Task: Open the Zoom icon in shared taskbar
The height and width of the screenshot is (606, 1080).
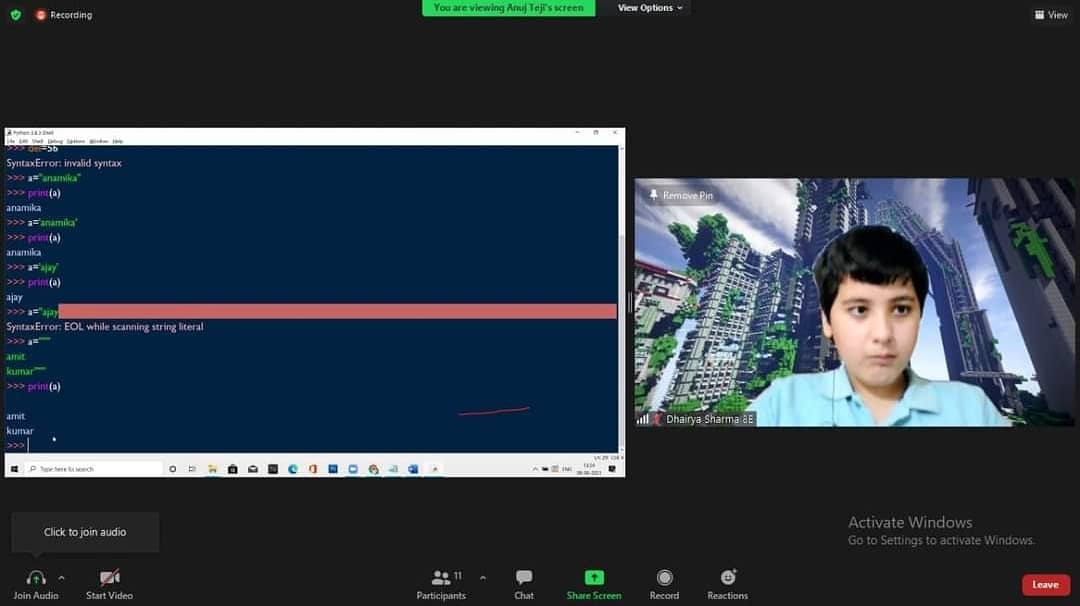Action: coord(353,469)
